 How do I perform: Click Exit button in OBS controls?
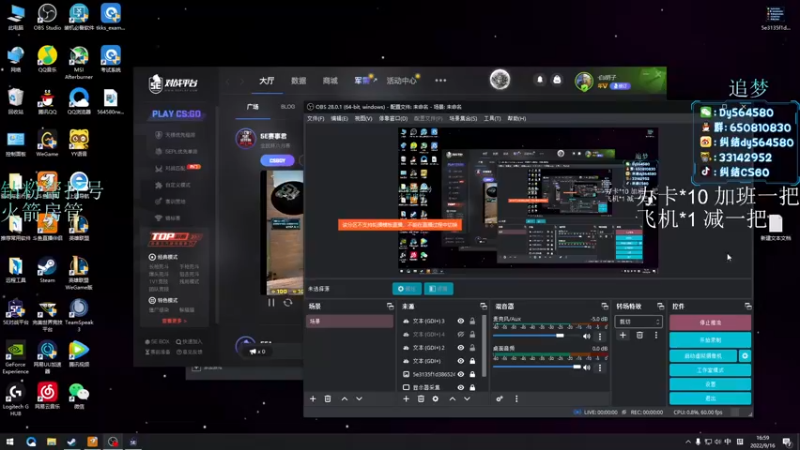point(710,398)
